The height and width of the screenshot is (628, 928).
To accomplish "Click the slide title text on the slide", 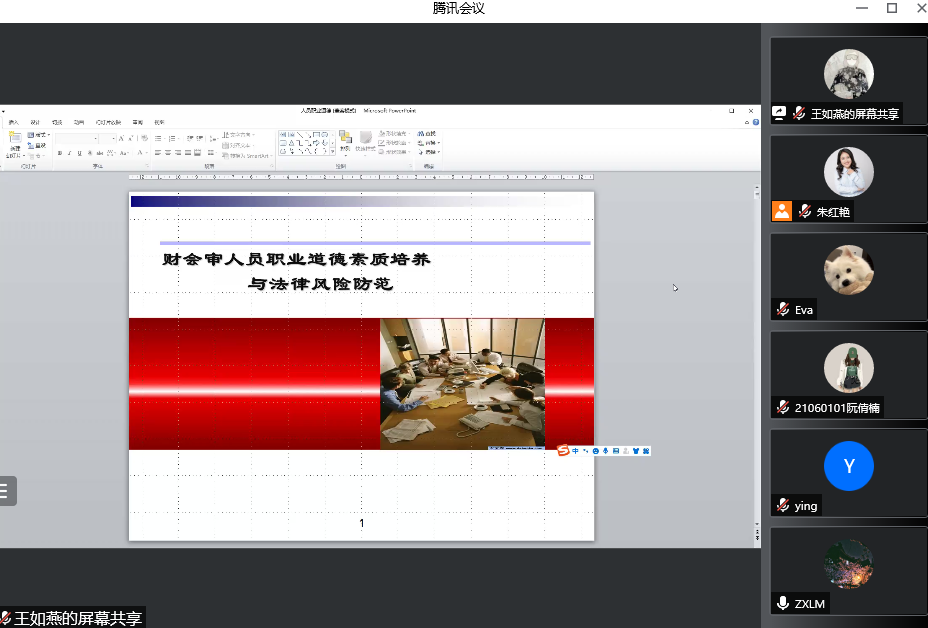I will pos(297,260).
